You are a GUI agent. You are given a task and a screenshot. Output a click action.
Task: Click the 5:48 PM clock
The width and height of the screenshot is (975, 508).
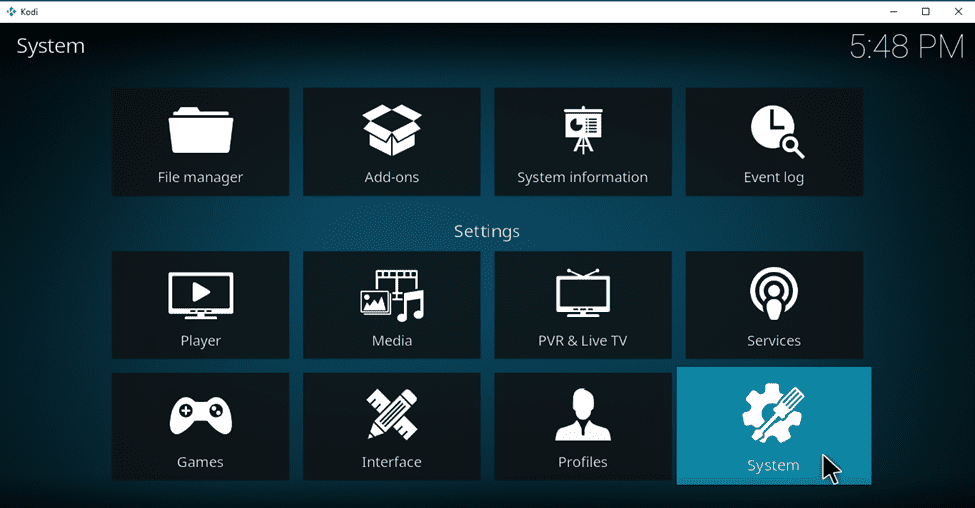[907, 47]
